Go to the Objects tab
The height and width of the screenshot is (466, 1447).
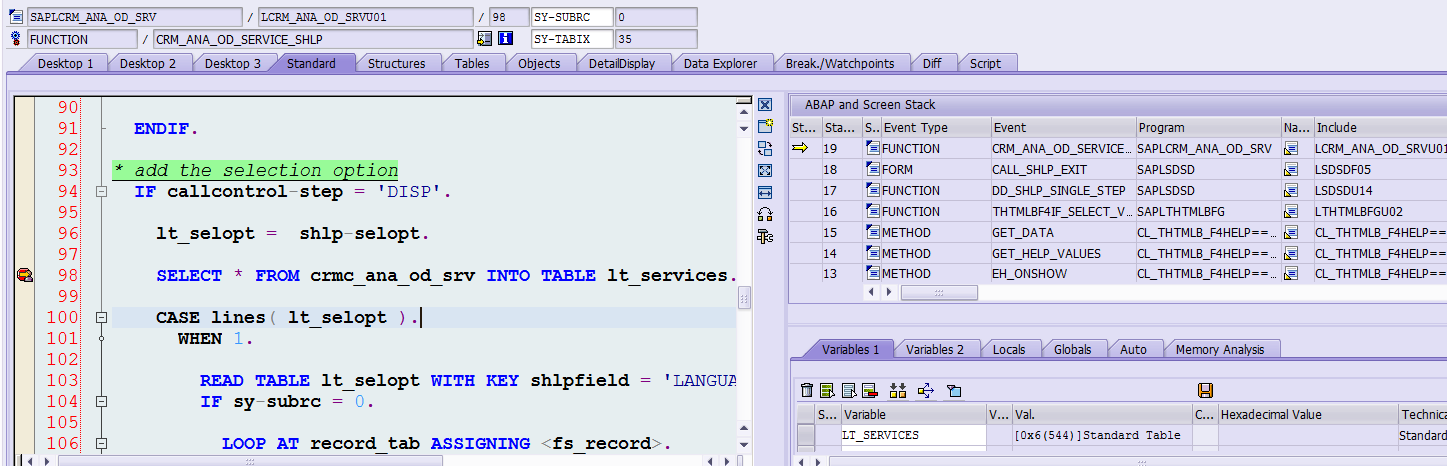click(x=539, y=63)
